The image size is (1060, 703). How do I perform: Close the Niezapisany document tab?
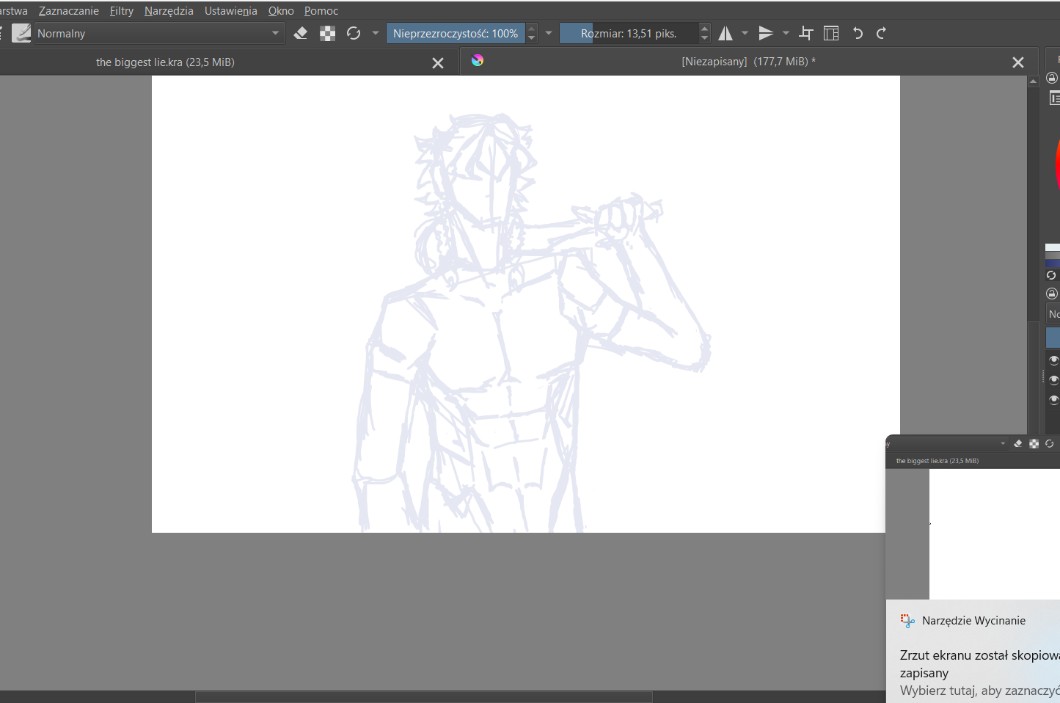1018,62
